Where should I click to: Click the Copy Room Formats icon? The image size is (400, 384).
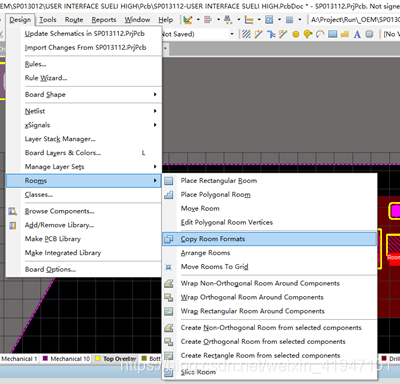pos(169,239)
